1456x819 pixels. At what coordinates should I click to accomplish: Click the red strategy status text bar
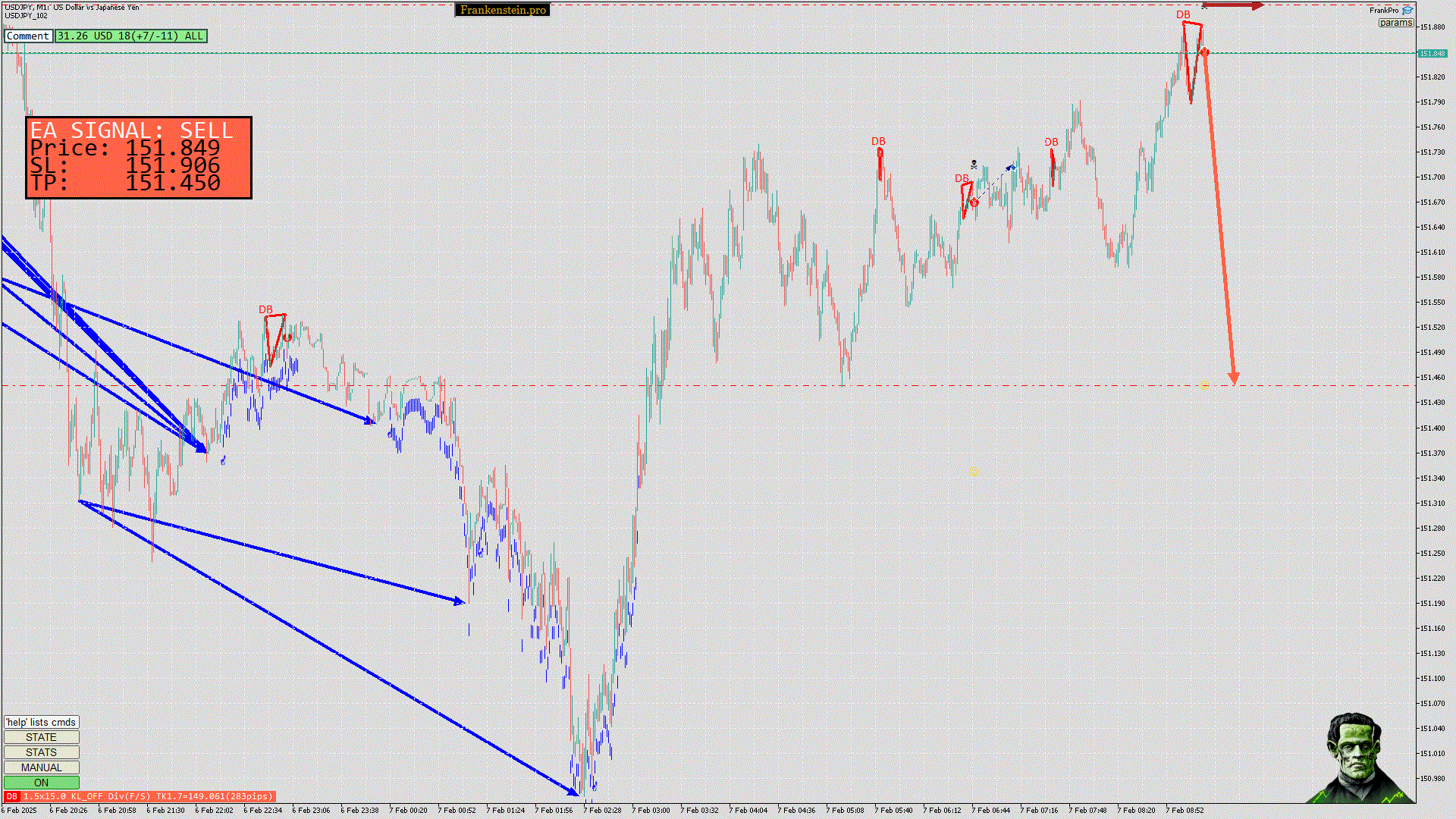(147, 796)
